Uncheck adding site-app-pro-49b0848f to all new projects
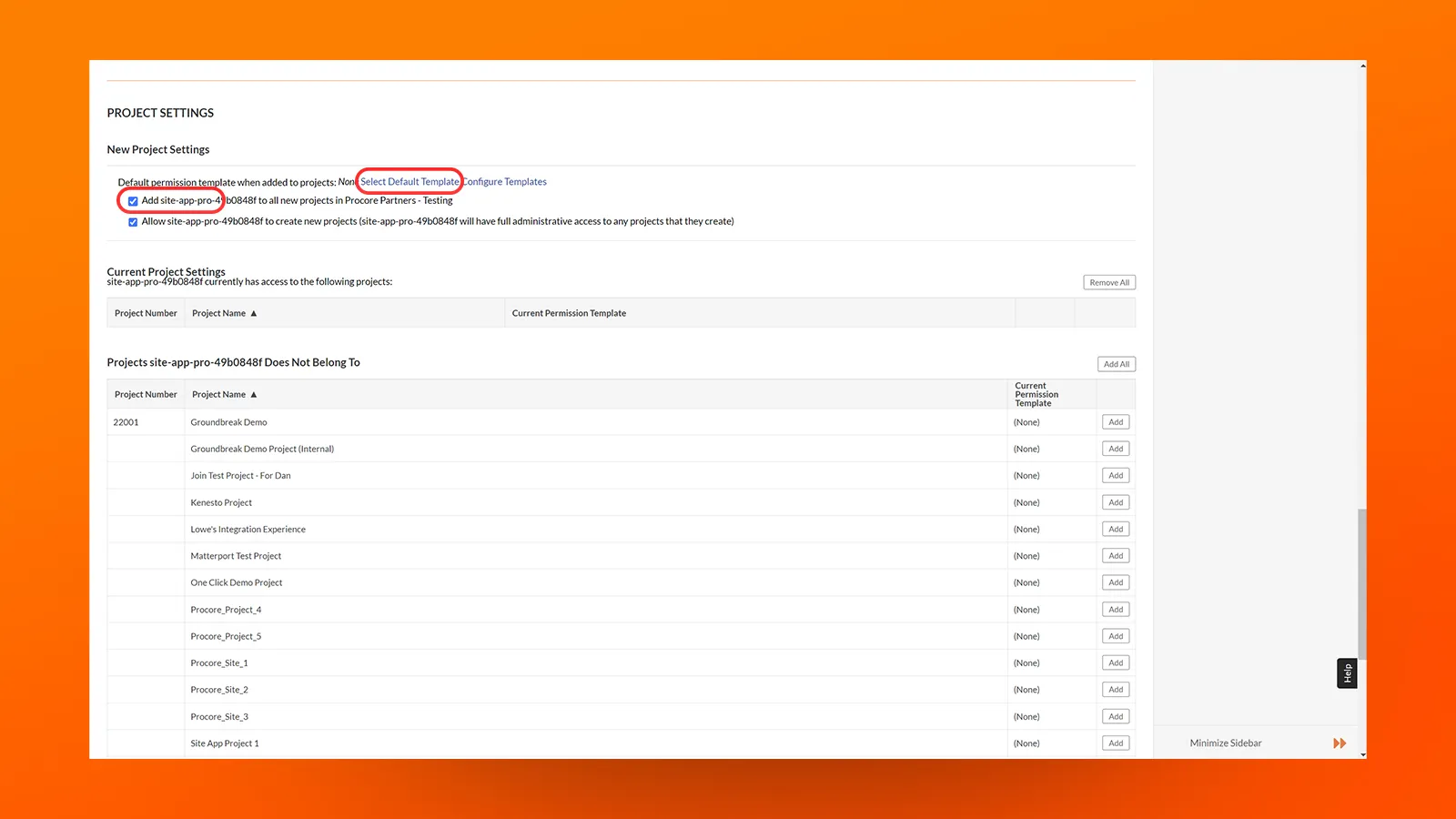The height and width of the screenshot is (819, 1456). point(133,200)
